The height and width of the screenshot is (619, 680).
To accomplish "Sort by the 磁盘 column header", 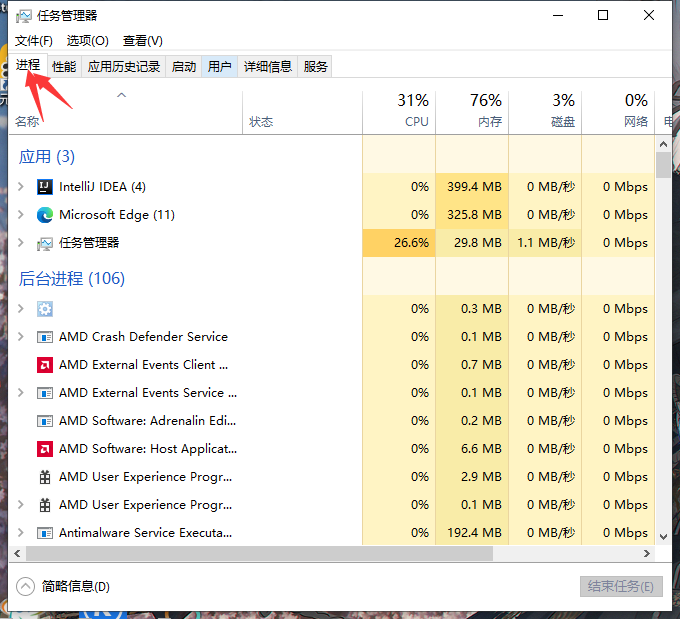I will pyautogui.click(x=545, y=112).
